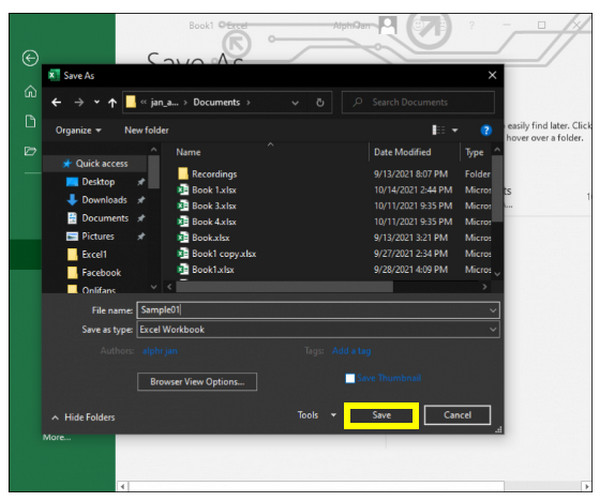Click Excel icon beside Book 3.xlsx
This screenshot has width=600, height=502.
[x=183, y=206]
